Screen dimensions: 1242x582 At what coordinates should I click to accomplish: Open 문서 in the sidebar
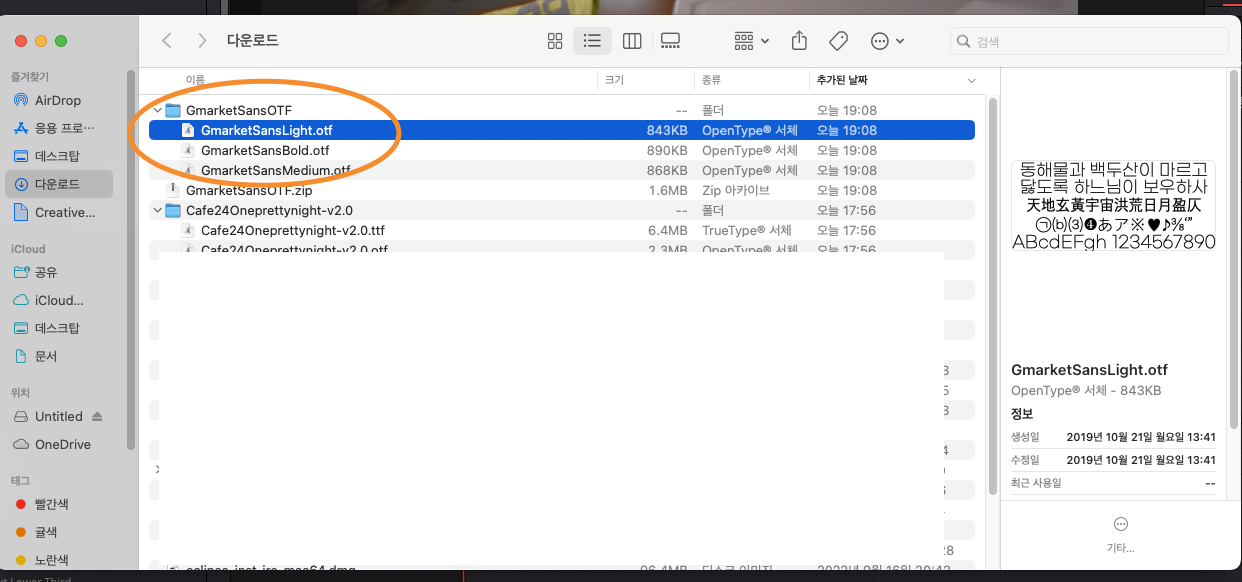(x=58, y=356)
